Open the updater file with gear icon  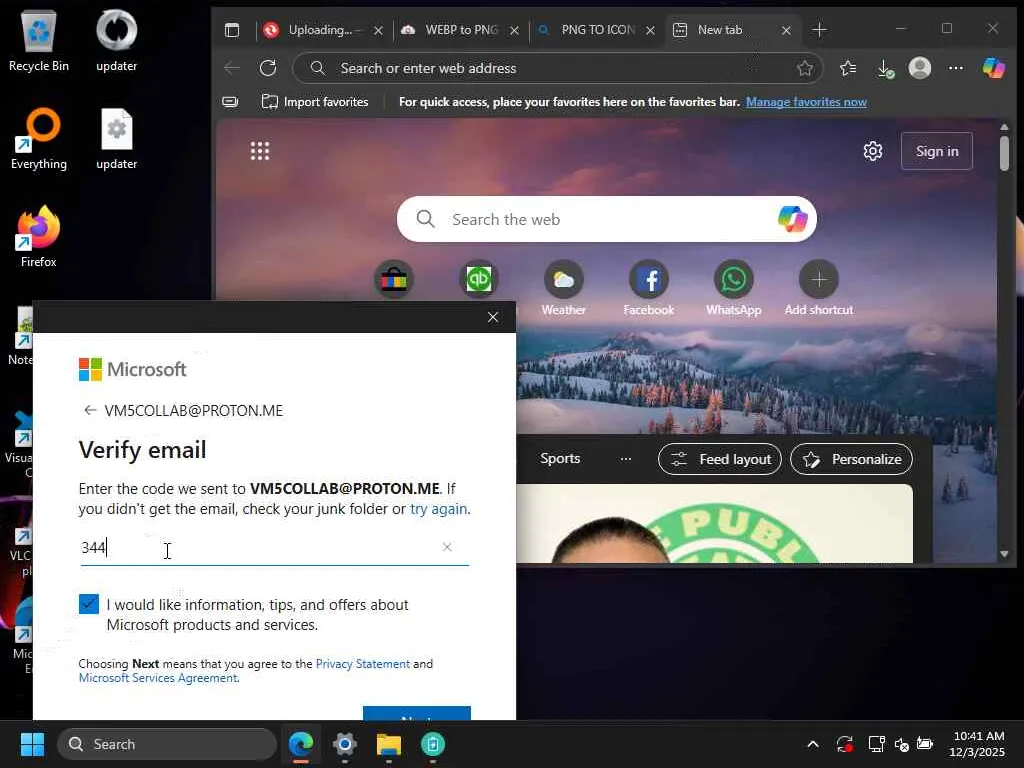[x=116, y=138]
